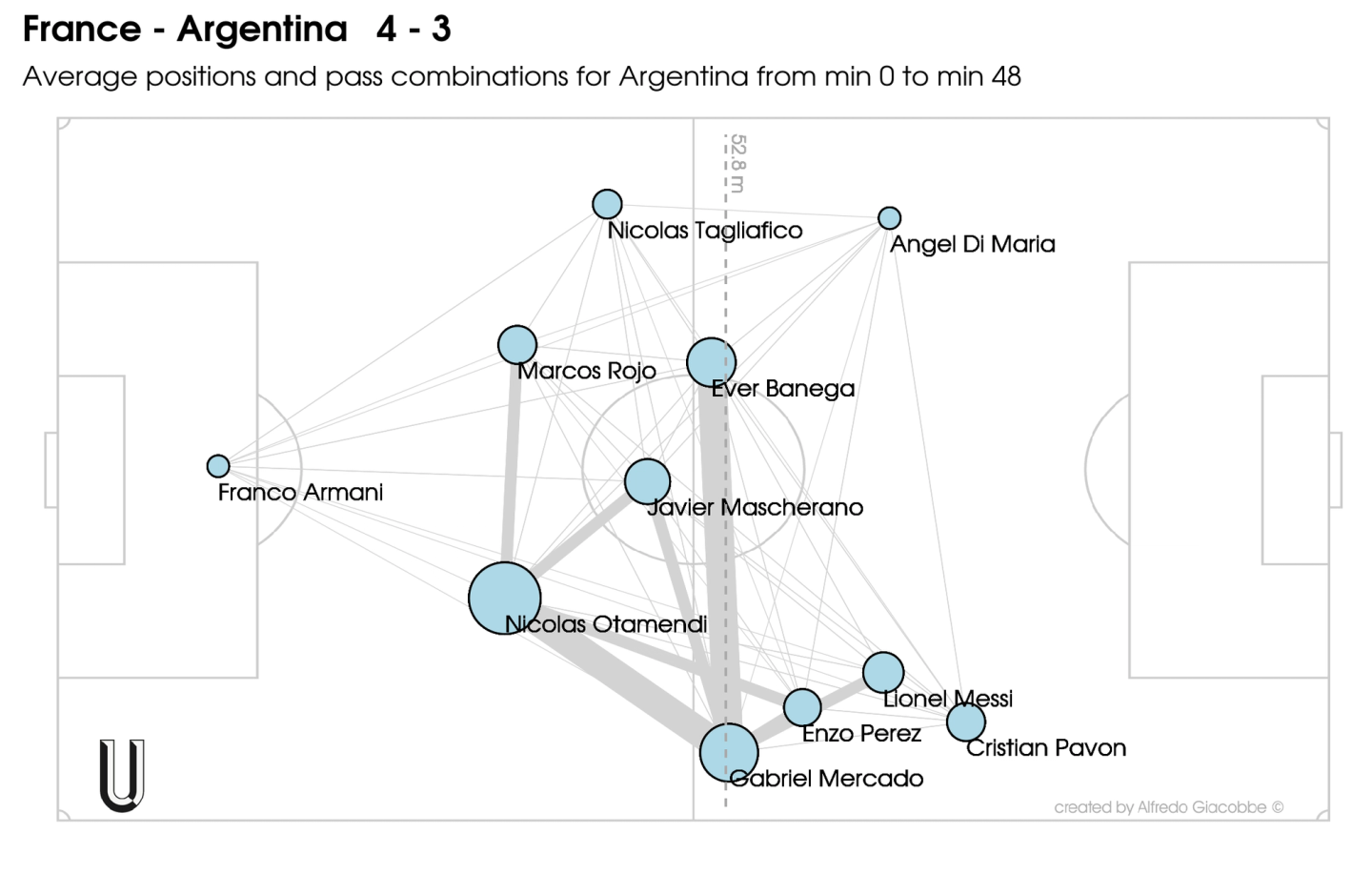The image size is (1372, 874).
Task: Select Enzo Perez's node
Action: [802, 708]
